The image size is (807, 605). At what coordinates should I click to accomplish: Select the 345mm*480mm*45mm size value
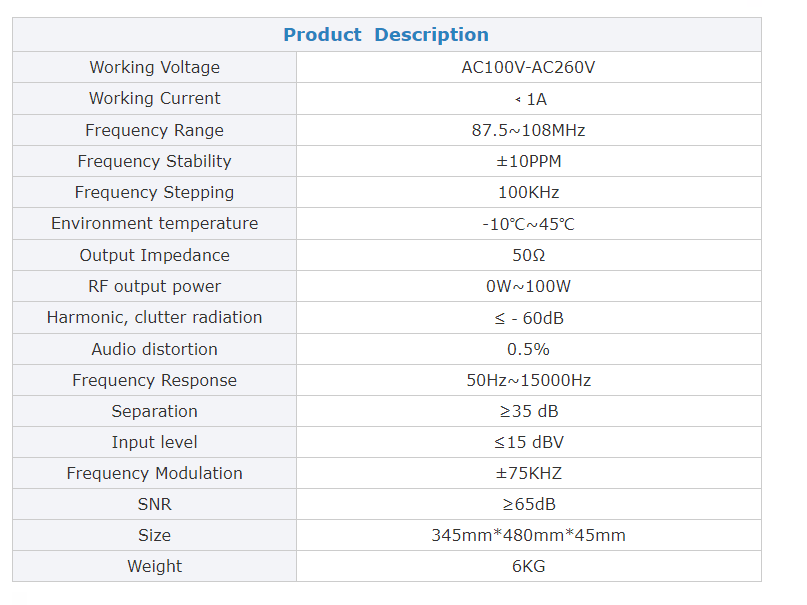(x=528, y=535)
